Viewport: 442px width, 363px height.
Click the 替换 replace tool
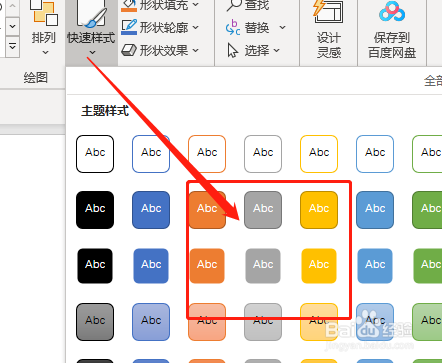coord(247,28)
